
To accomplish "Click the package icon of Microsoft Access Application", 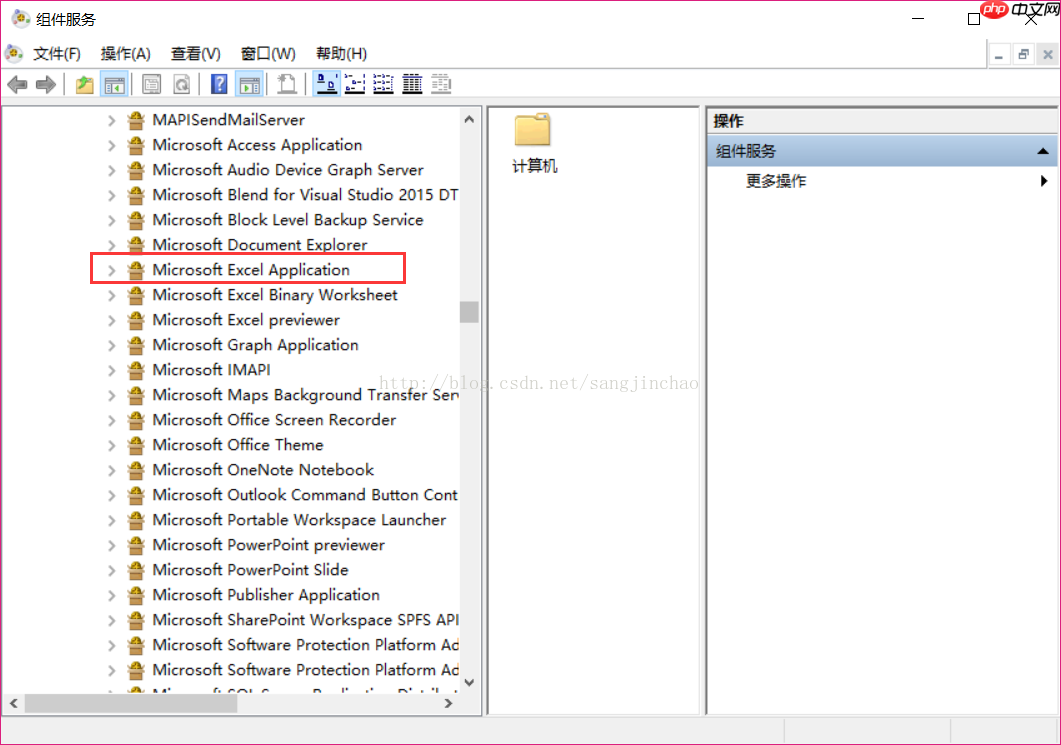I will [136, 145].
